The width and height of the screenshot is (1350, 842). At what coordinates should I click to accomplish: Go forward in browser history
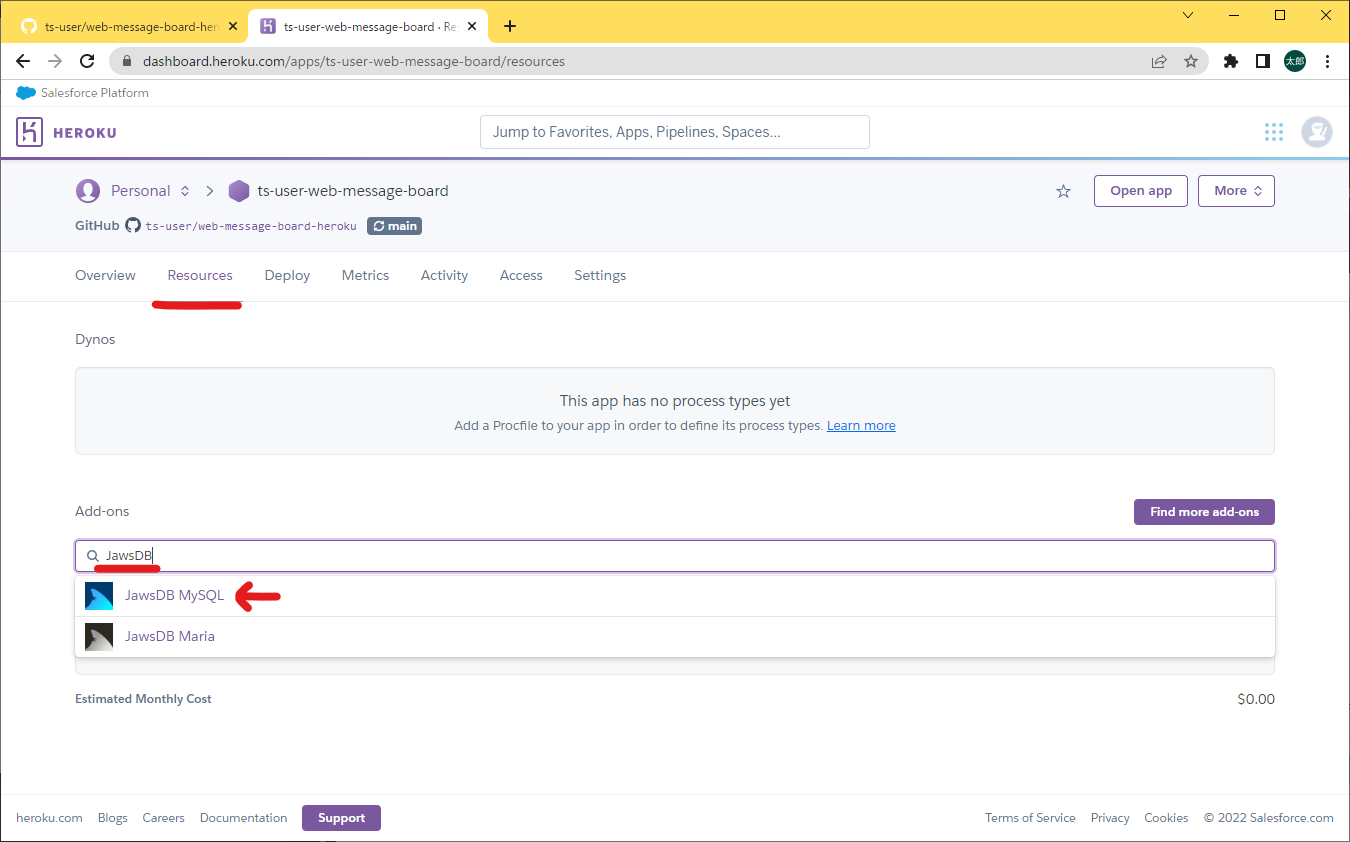point(55,61)
